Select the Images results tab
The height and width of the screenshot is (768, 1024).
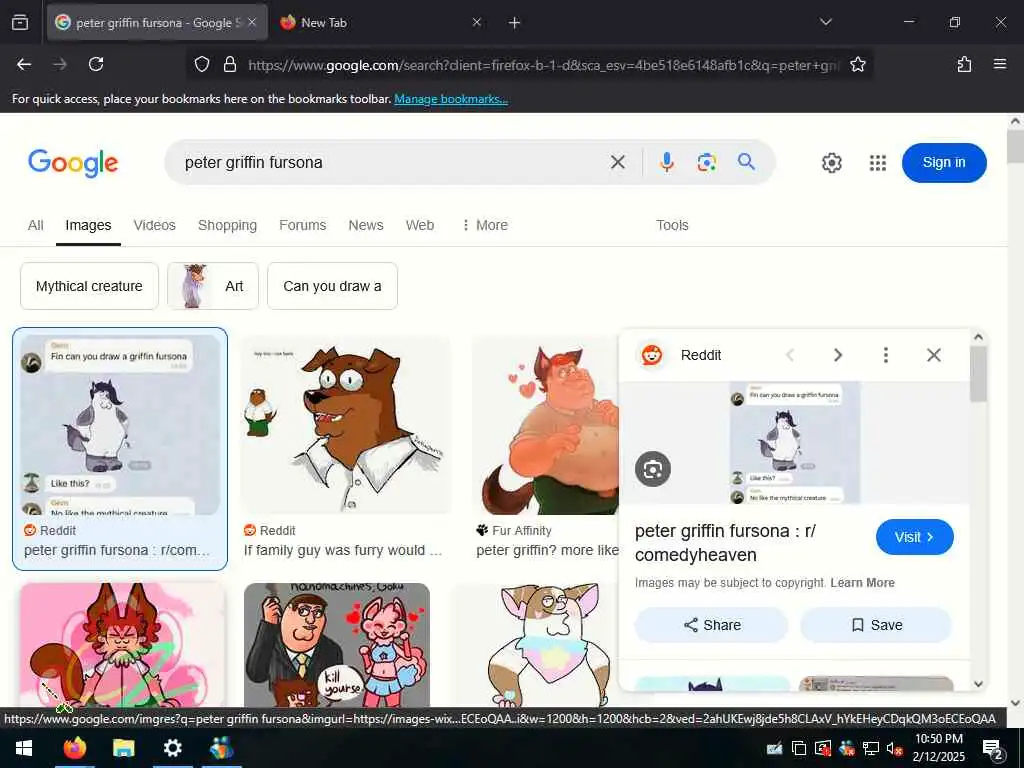point(88,225)
